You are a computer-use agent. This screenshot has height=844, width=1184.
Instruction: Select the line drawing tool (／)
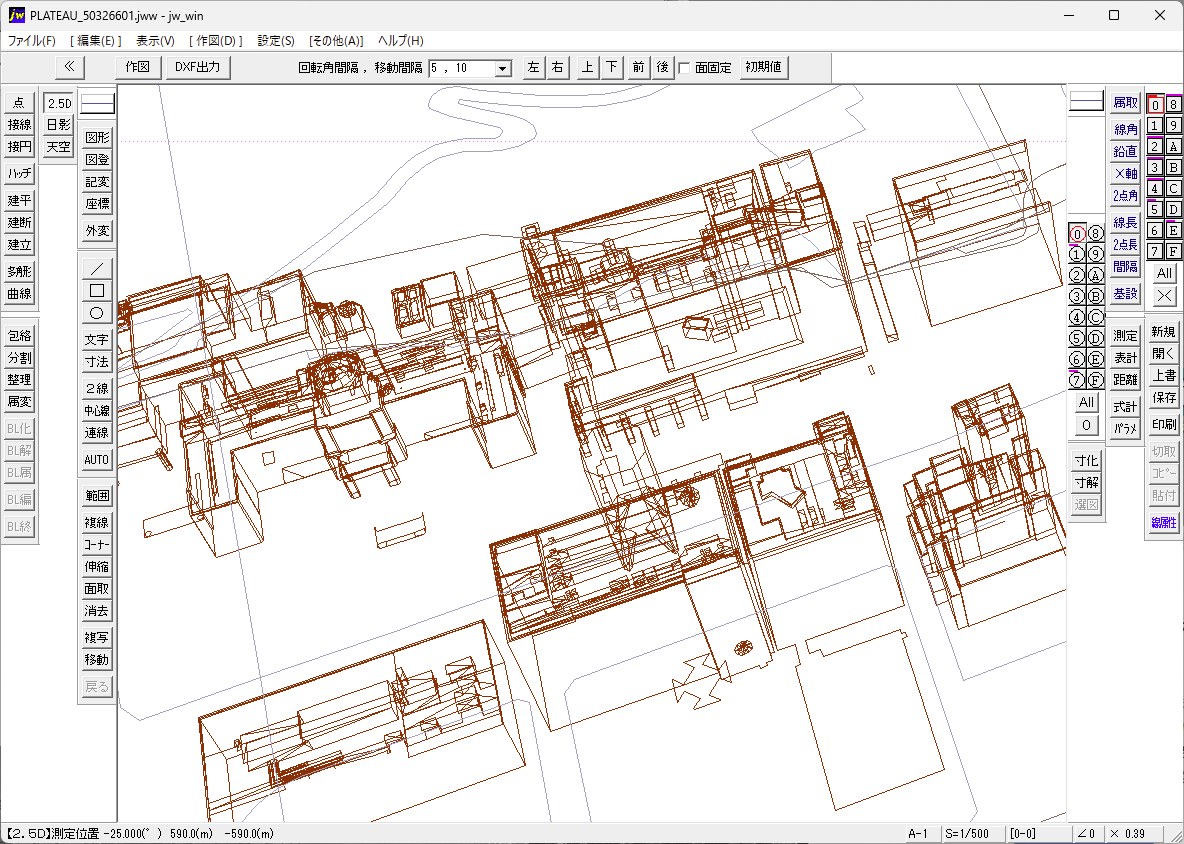(x=97, y=268)
